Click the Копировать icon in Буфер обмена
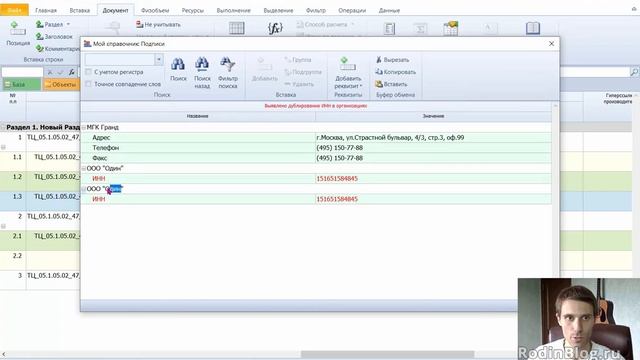 [379, 72]
